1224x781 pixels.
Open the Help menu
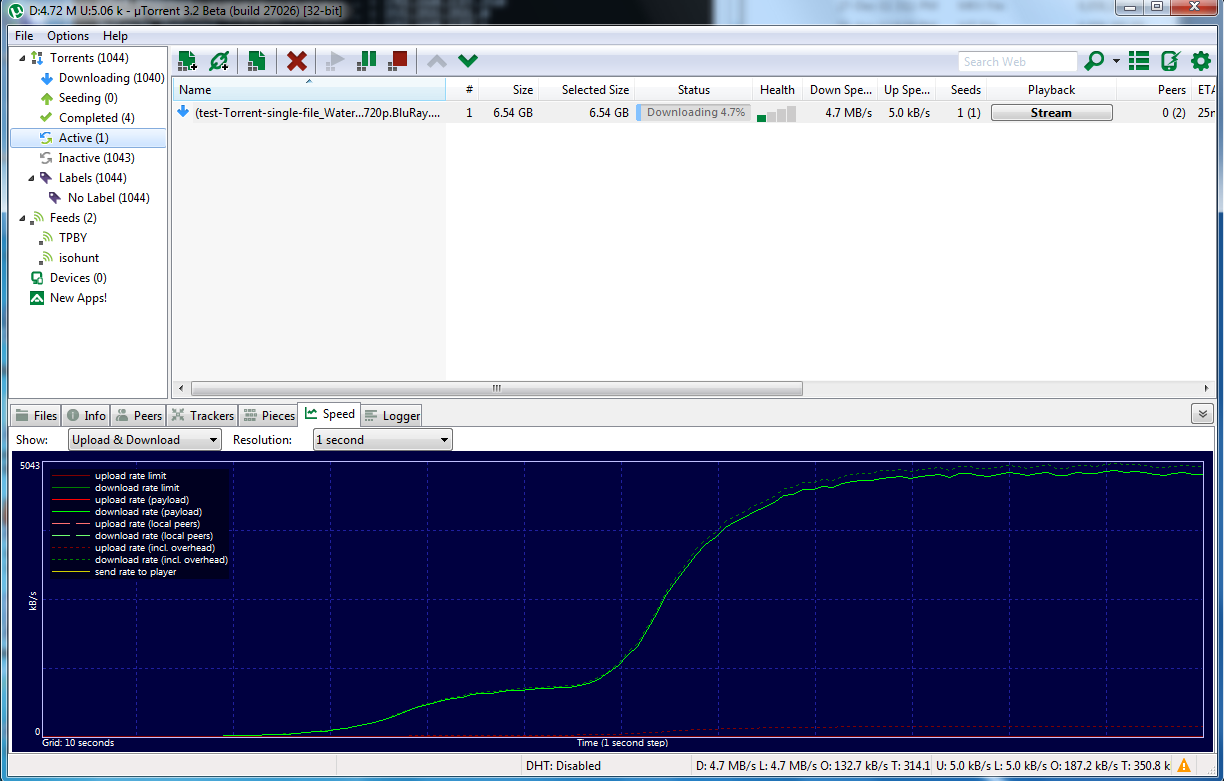coord(116,36)
